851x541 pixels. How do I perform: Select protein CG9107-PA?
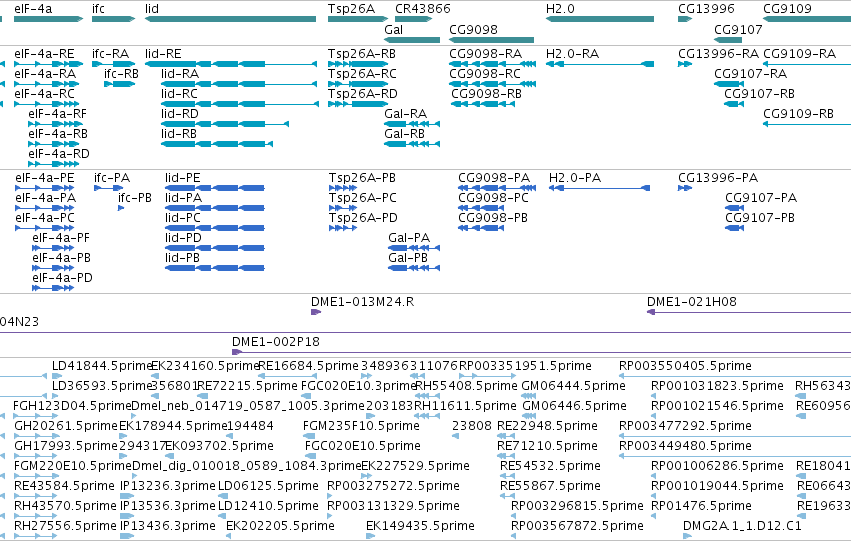734,208
